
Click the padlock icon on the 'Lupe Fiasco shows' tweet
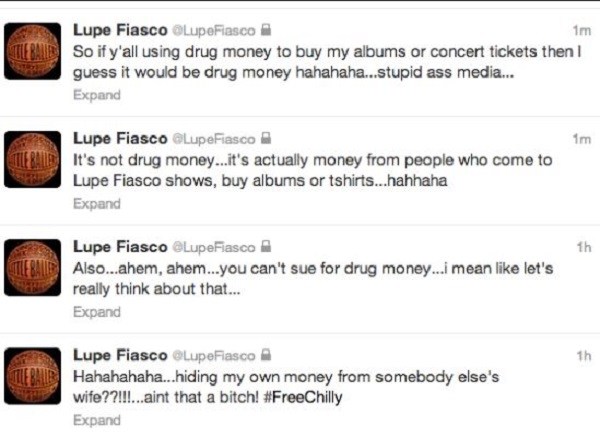coord(266,138)
